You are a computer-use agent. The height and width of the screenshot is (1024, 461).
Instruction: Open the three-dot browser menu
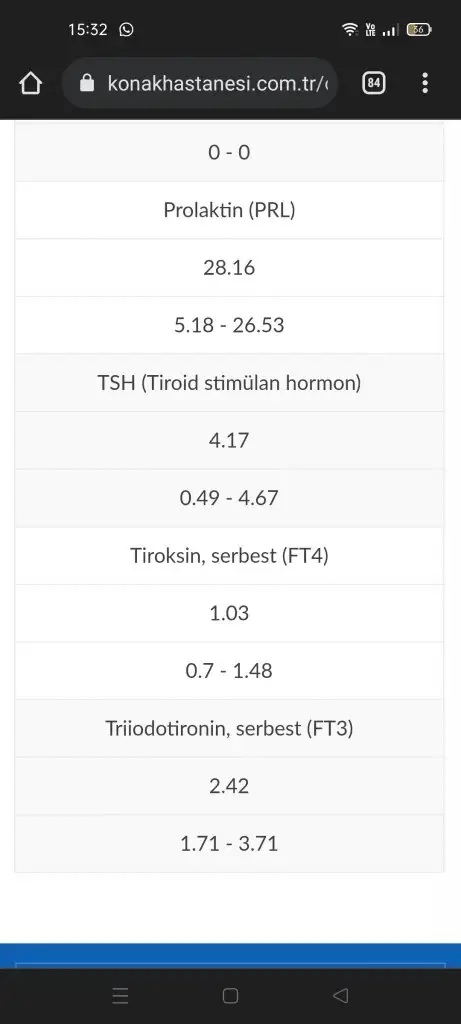[425, 83]
